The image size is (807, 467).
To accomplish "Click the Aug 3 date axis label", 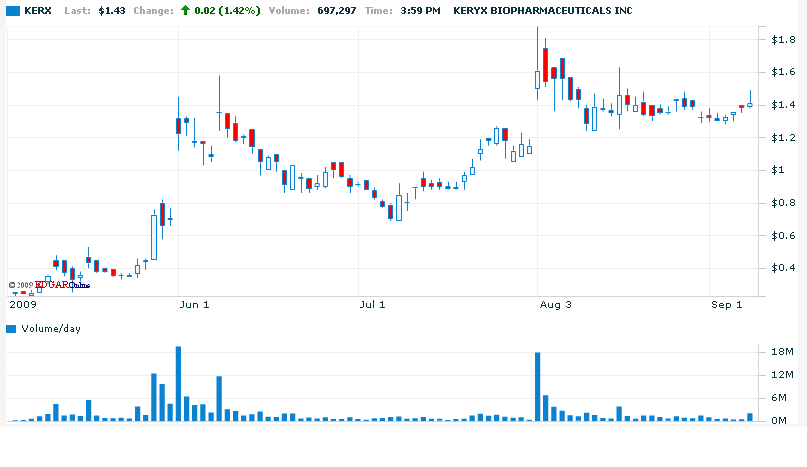I will (555, 305).
